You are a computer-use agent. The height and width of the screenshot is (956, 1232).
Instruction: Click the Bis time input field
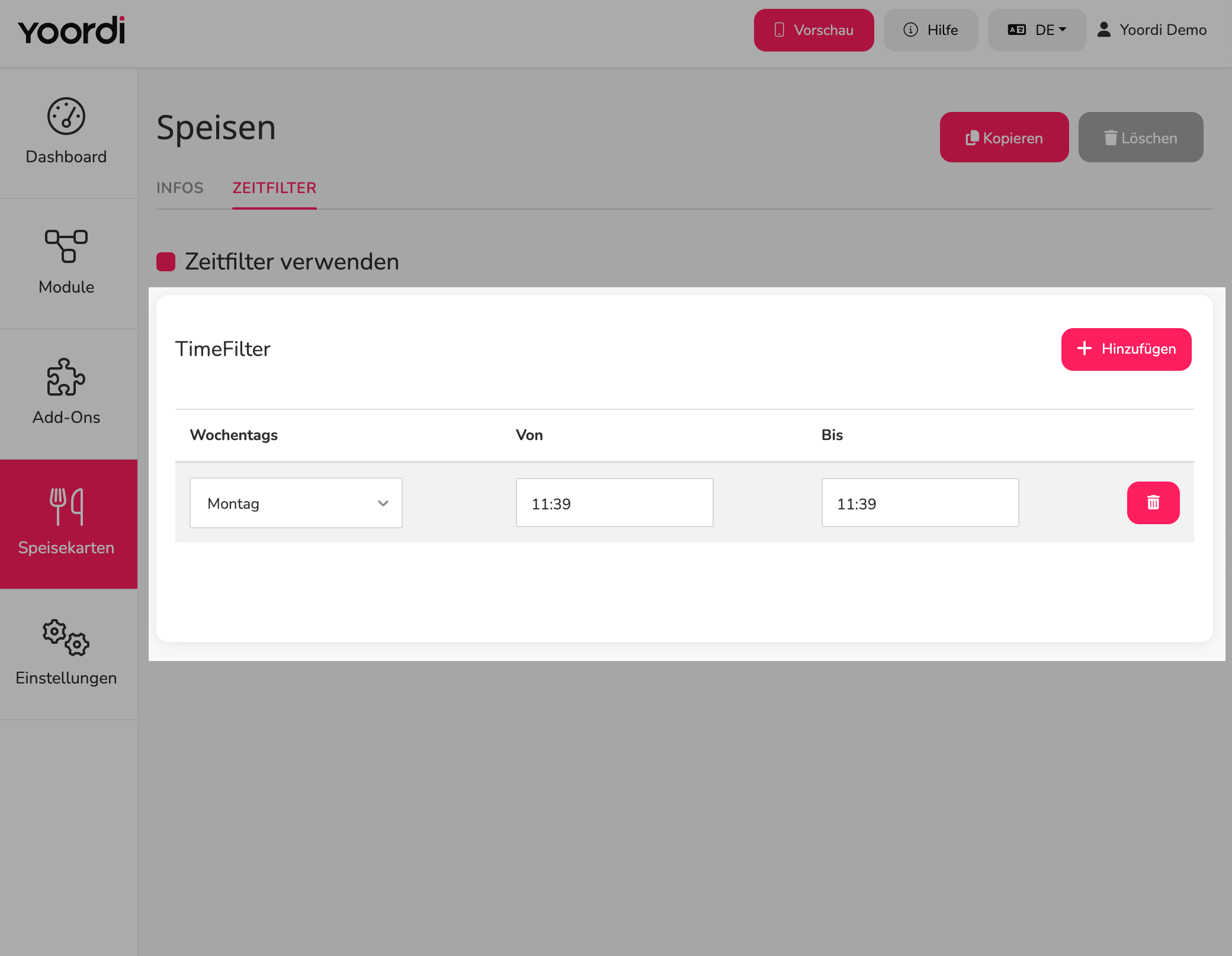920,503
